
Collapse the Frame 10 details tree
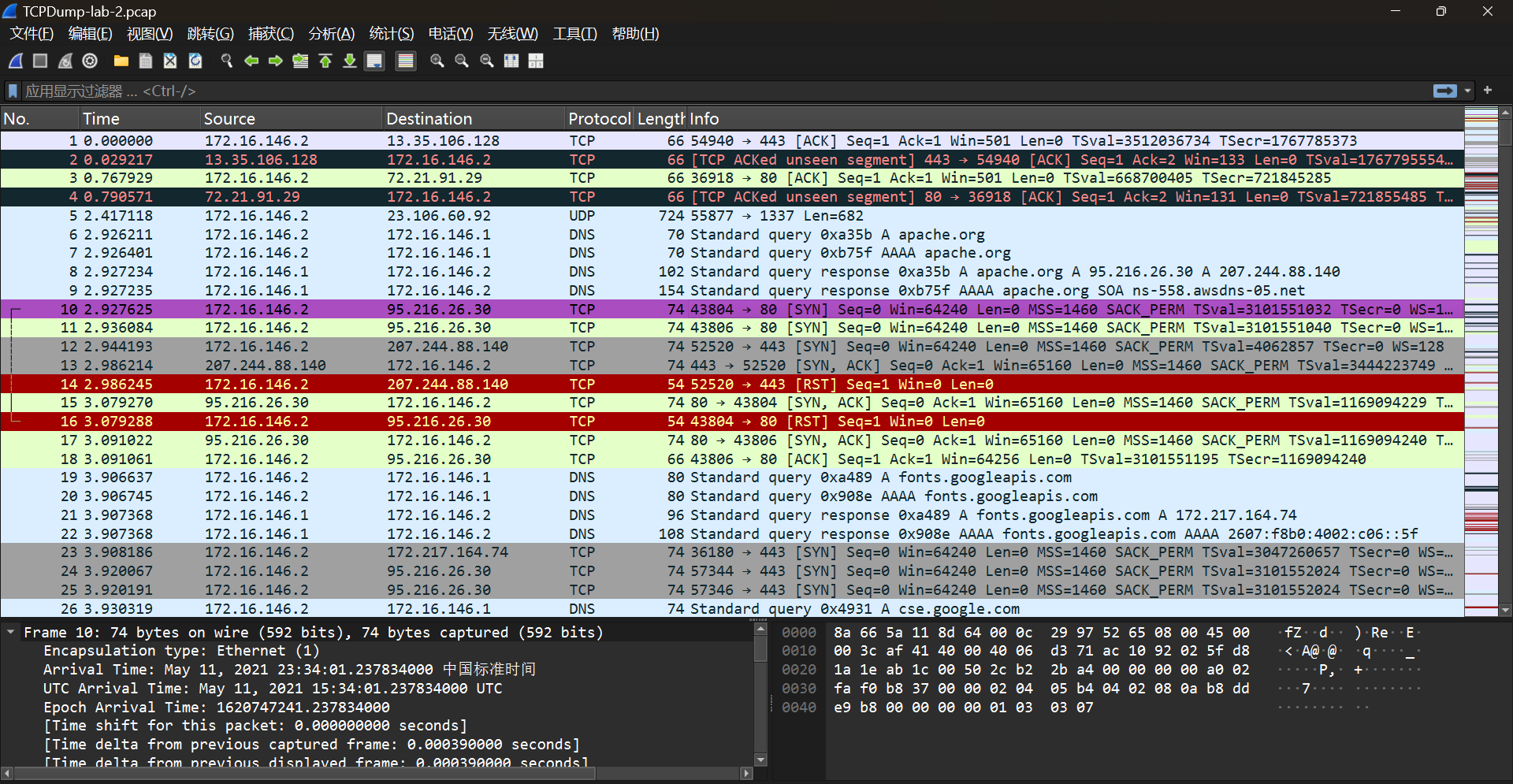pos(11,632)
